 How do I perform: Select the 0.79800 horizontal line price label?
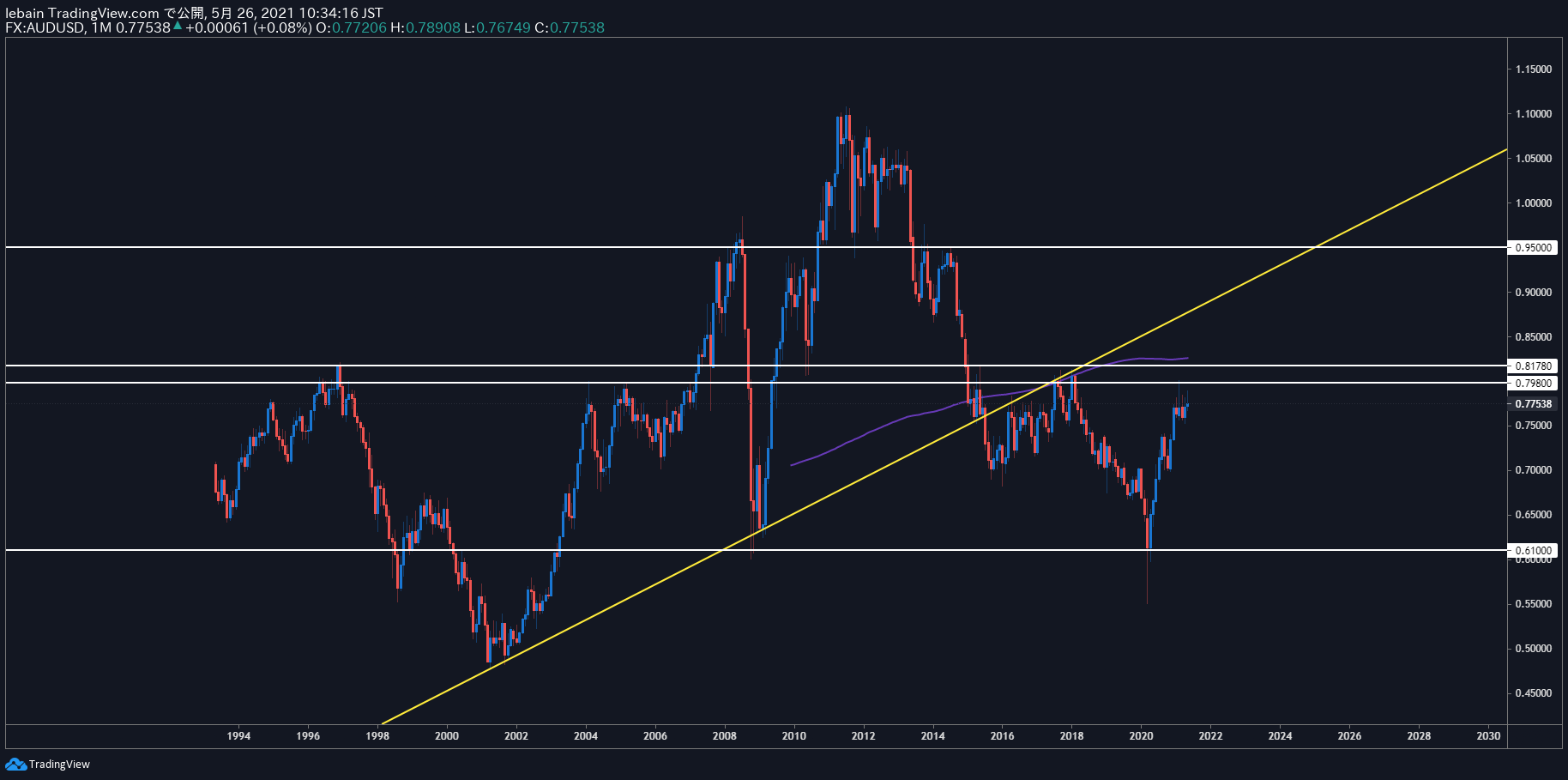pos(1533,383)
